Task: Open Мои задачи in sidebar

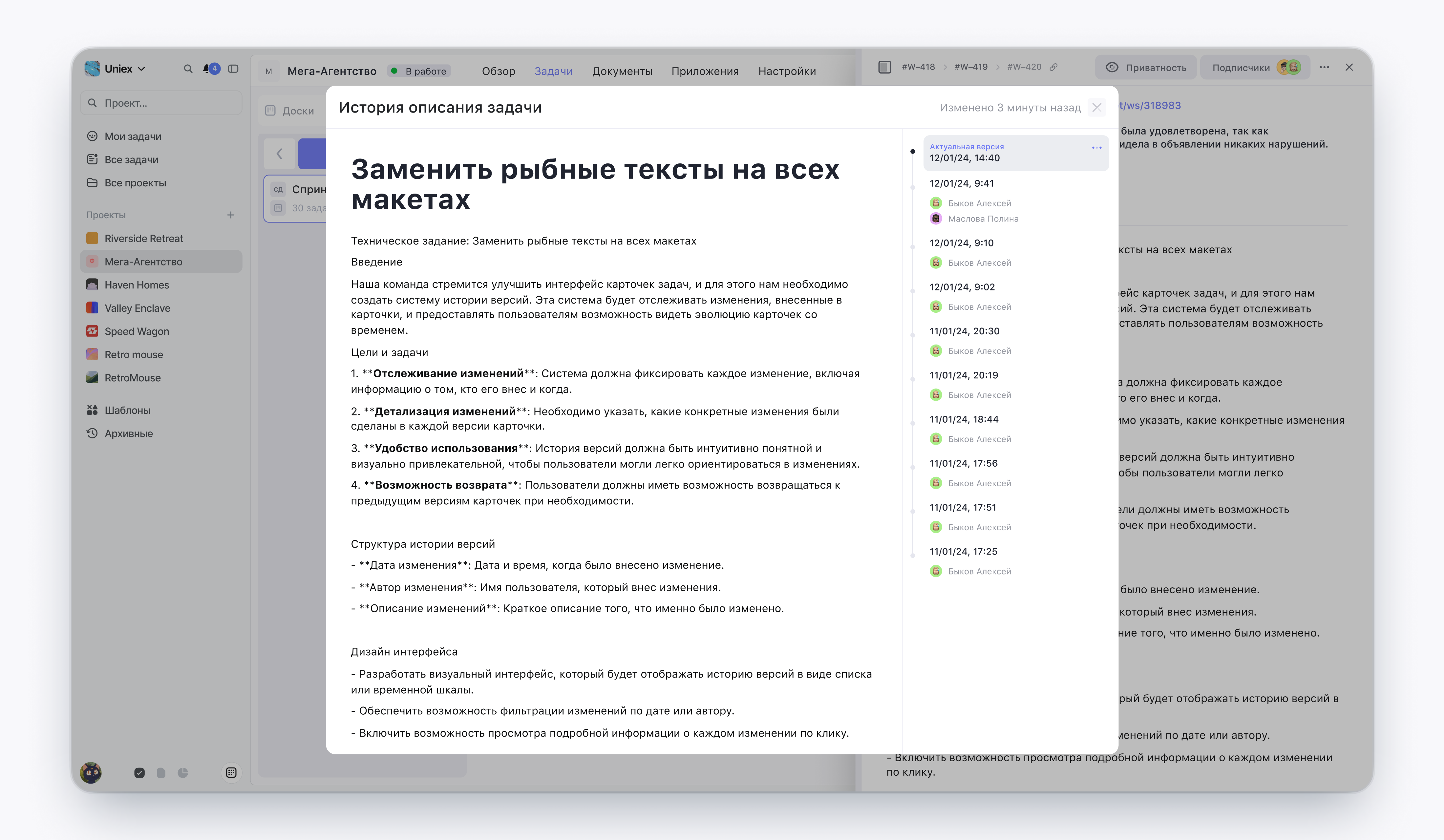Action: pyautogui.click(x=161, y=136)
